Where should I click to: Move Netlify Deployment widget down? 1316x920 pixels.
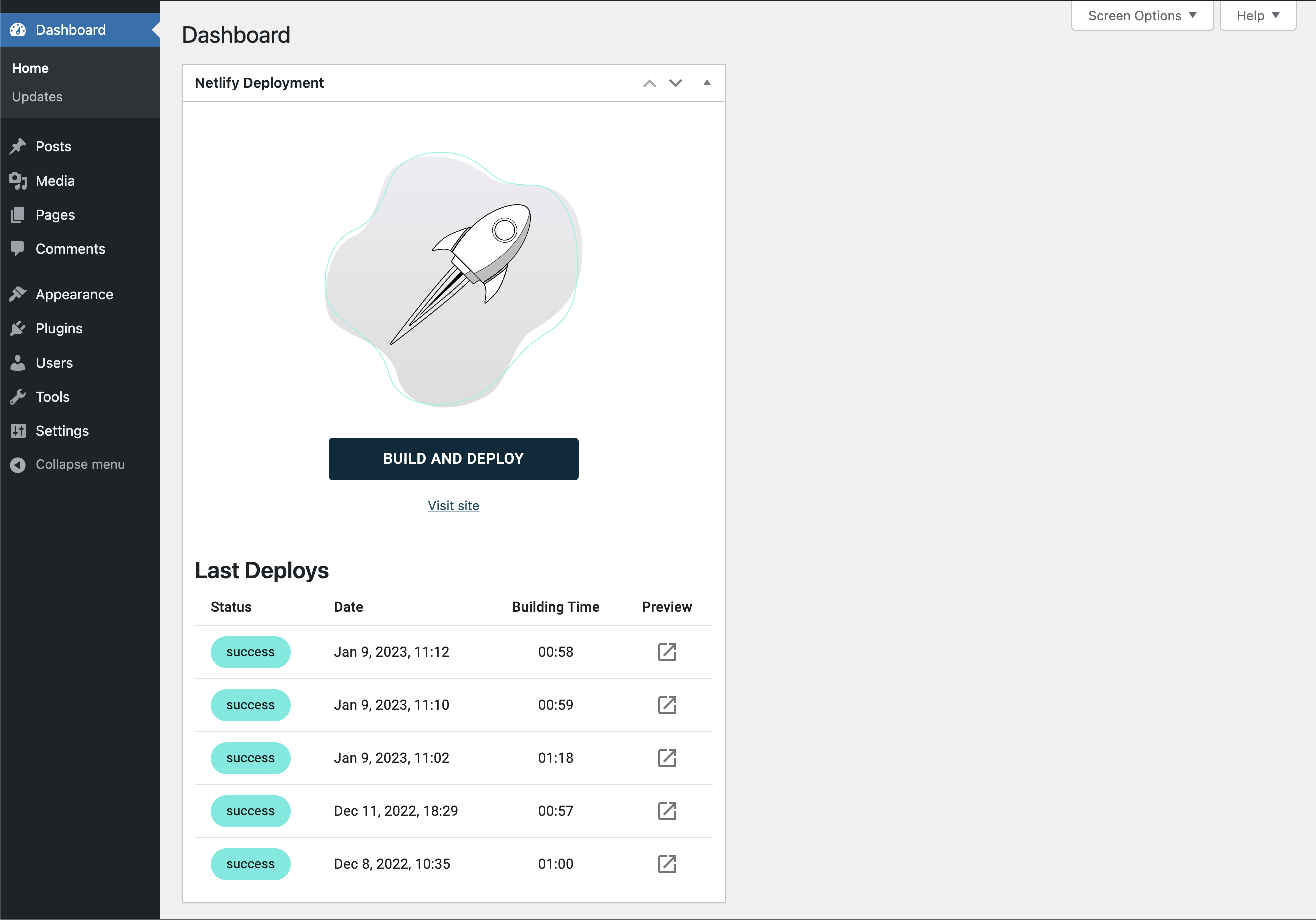click(x=676, y=83)
